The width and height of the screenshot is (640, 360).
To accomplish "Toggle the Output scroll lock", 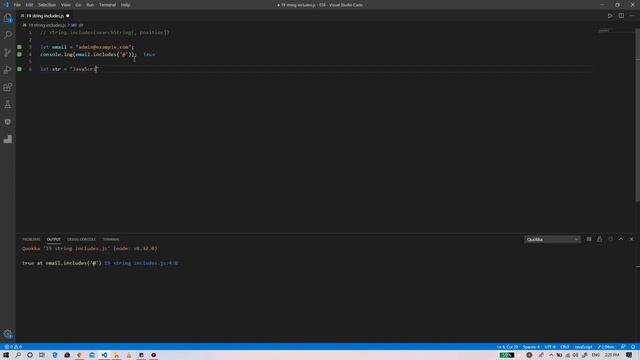I will [x=599, y=239].
